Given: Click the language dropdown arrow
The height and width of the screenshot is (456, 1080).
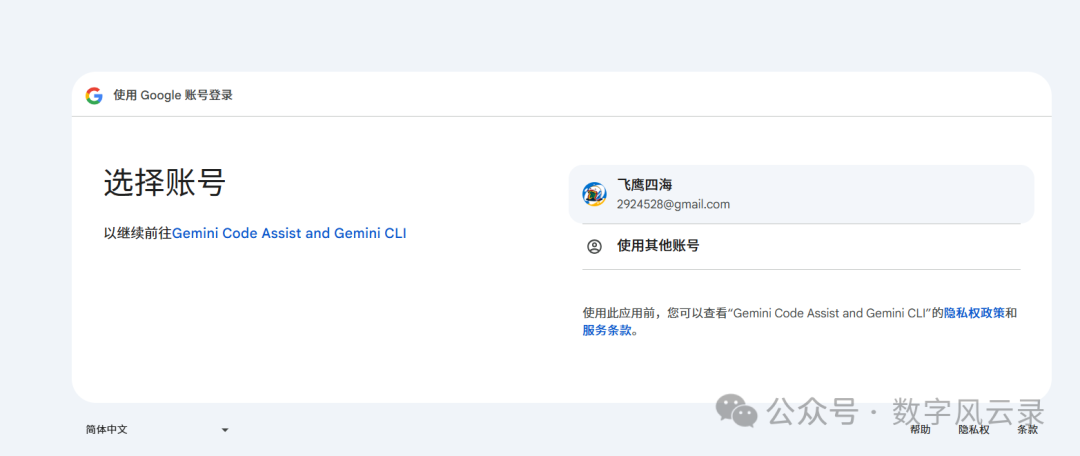Looking at the screenshot, I should [225, 431].
